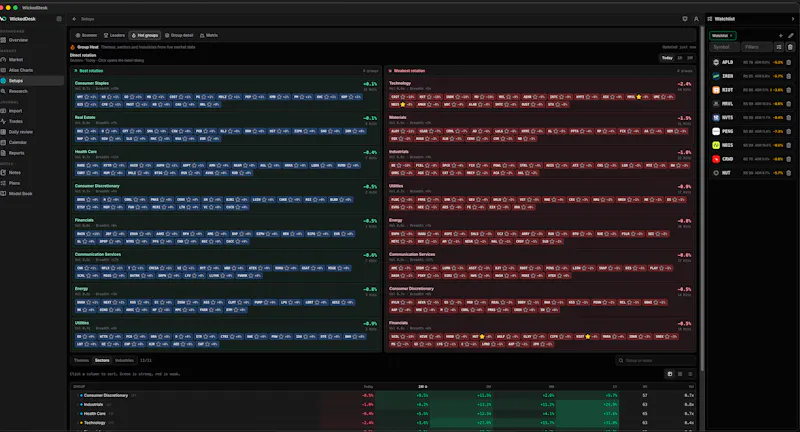Open Reports in the sidebar
Image resolution: width=800 pixels, height=432 pixels.
[x=16, y=153]
